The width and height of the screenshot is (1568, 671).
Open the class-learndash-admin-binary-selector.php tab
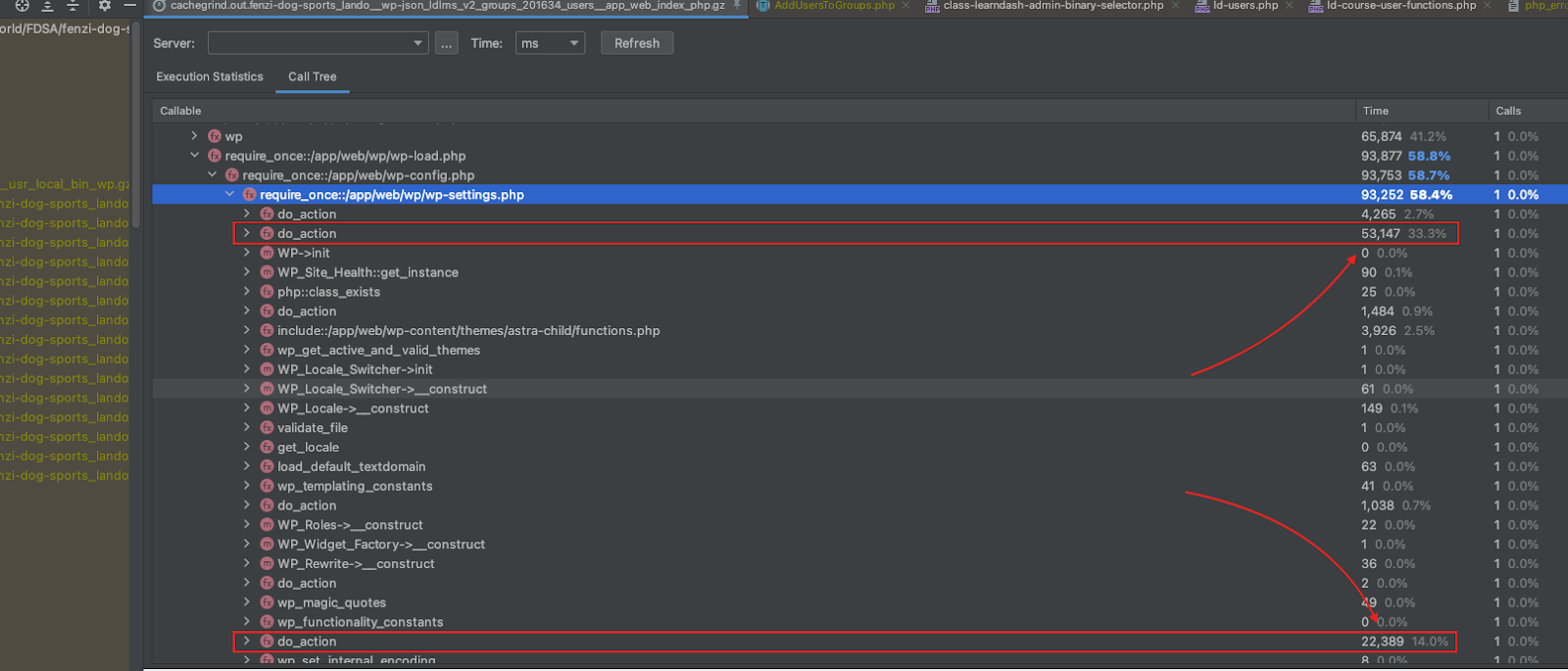[1053, 6]
